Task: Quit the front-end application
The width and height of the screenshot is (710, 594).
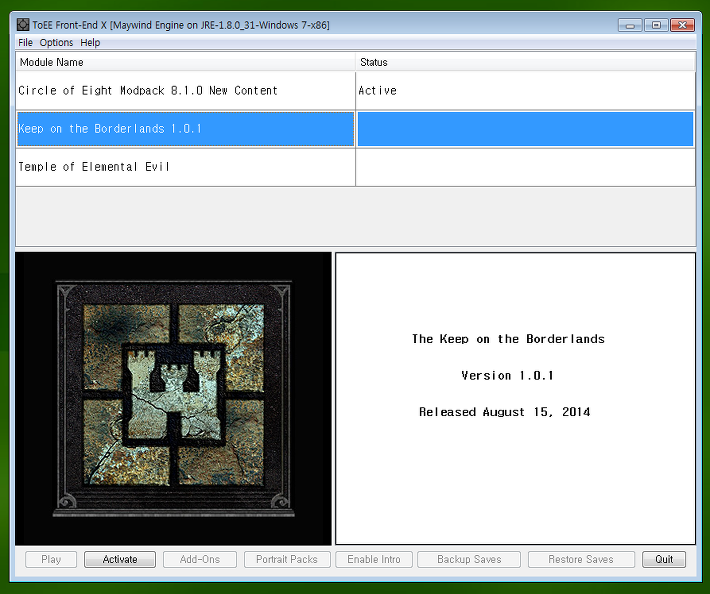Action: (x=664, y=560)
